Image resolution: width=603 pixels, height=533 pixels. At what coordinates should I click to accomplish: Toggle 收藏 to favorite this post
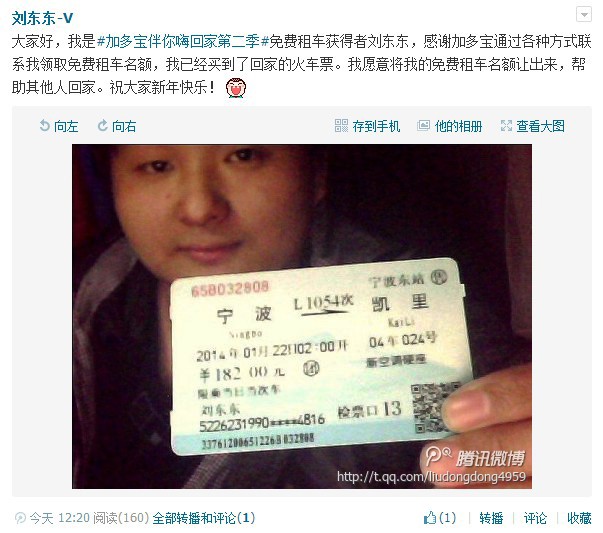click(579, 518)
